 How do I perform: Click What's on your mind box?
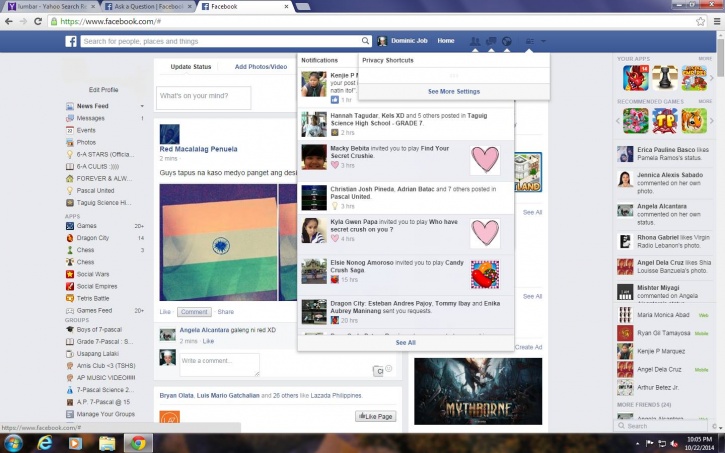point(203,98)
